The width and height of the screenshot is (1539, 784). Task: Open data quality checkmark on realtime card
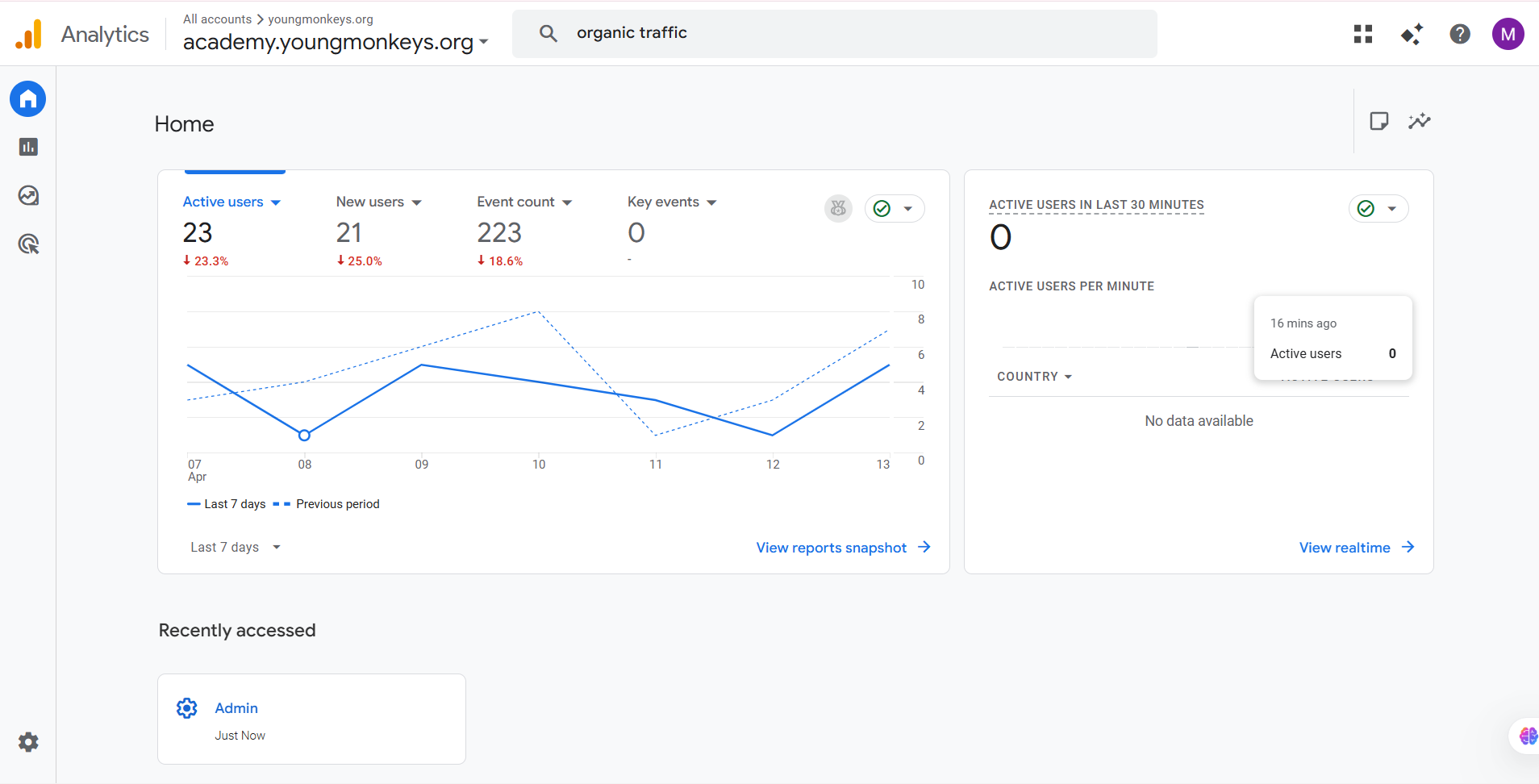pyautogui.click(x=1378, y=209)
